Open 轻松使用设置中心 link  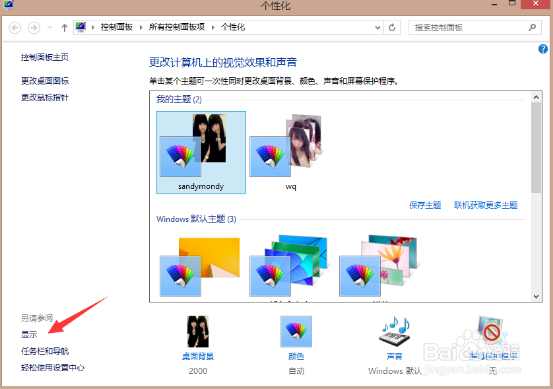53,367
